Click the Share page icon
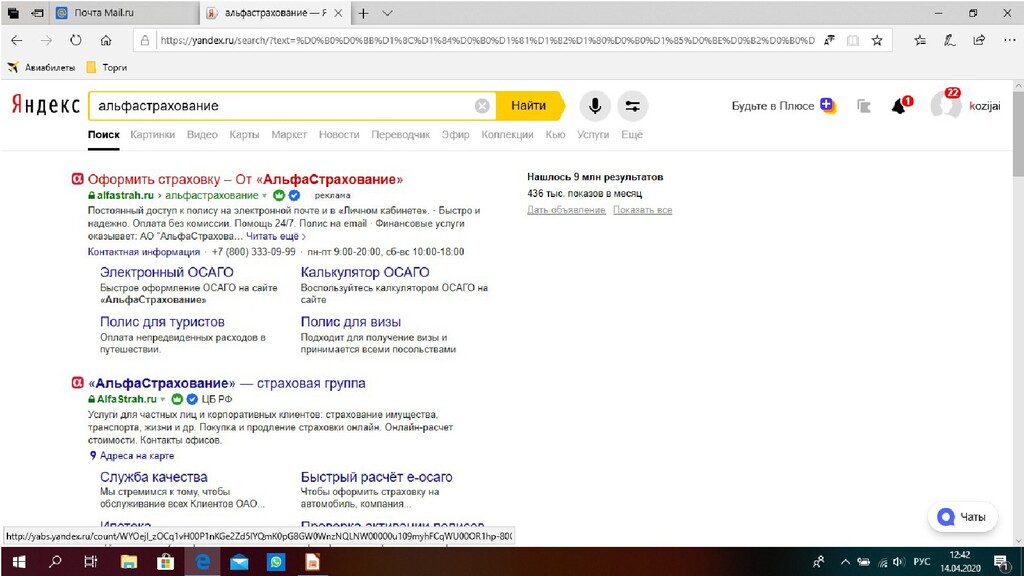This screenshot has height=576, width=1024. (979, 40)
